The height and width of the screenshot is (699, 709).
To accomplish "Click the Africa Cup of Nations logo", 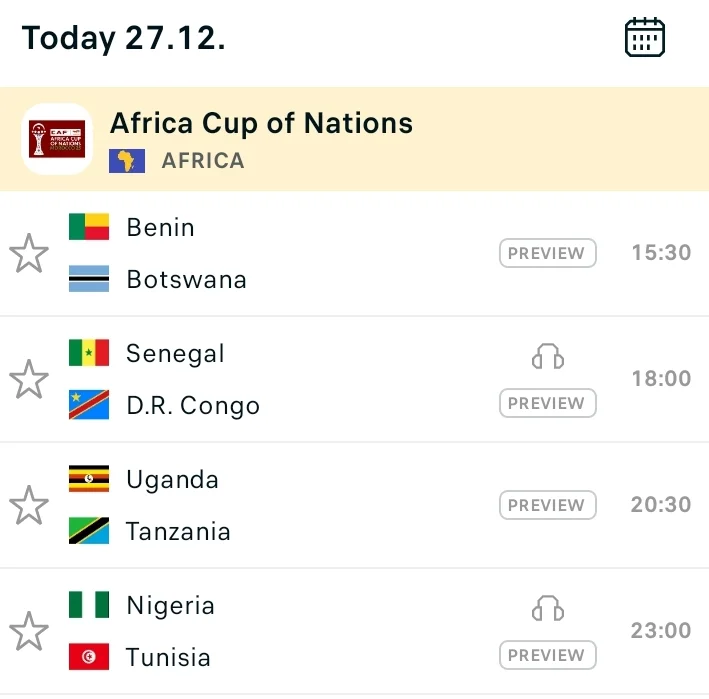I will pyautogui.click(x=57, y=139).
